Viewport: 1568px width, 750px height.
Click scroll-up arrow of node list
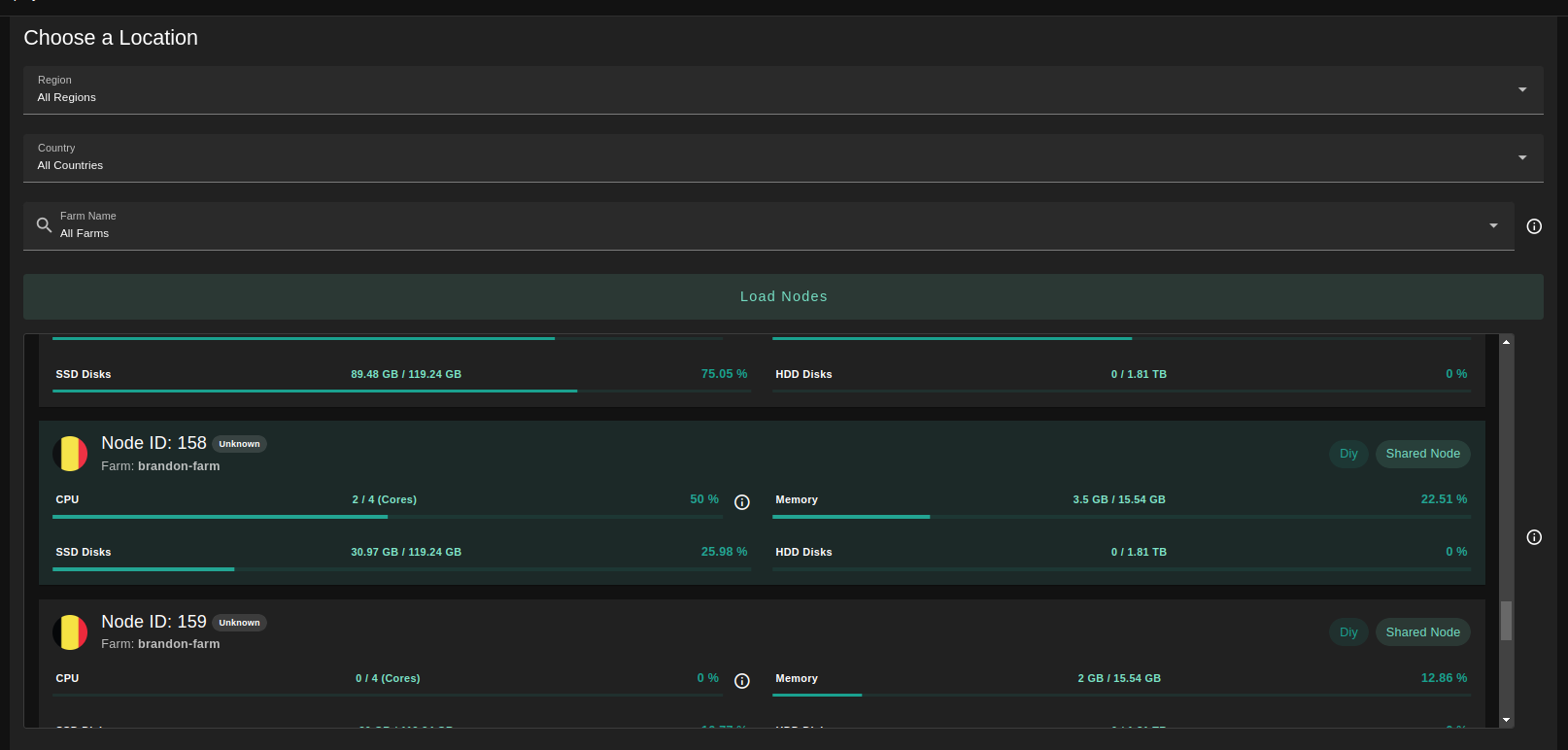(x=1506, y=342)
